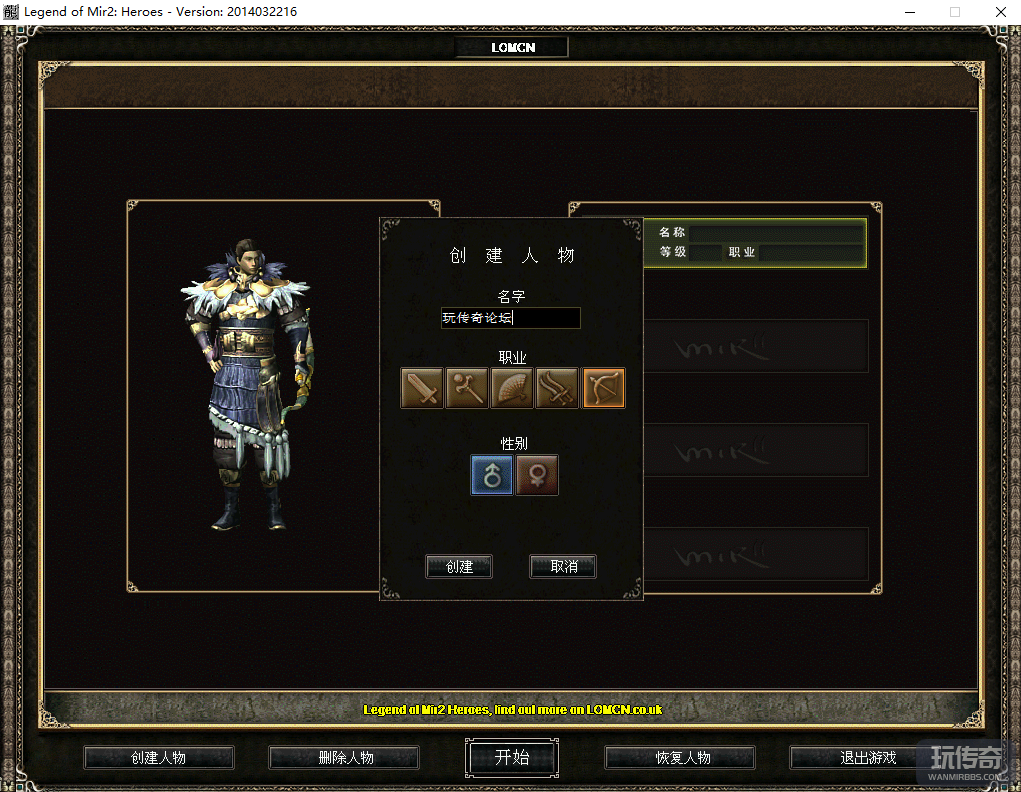Viewport: 1021px width, 792px height.
Task: Confirm with the 创建 button
Action: [x=459, y=567]
